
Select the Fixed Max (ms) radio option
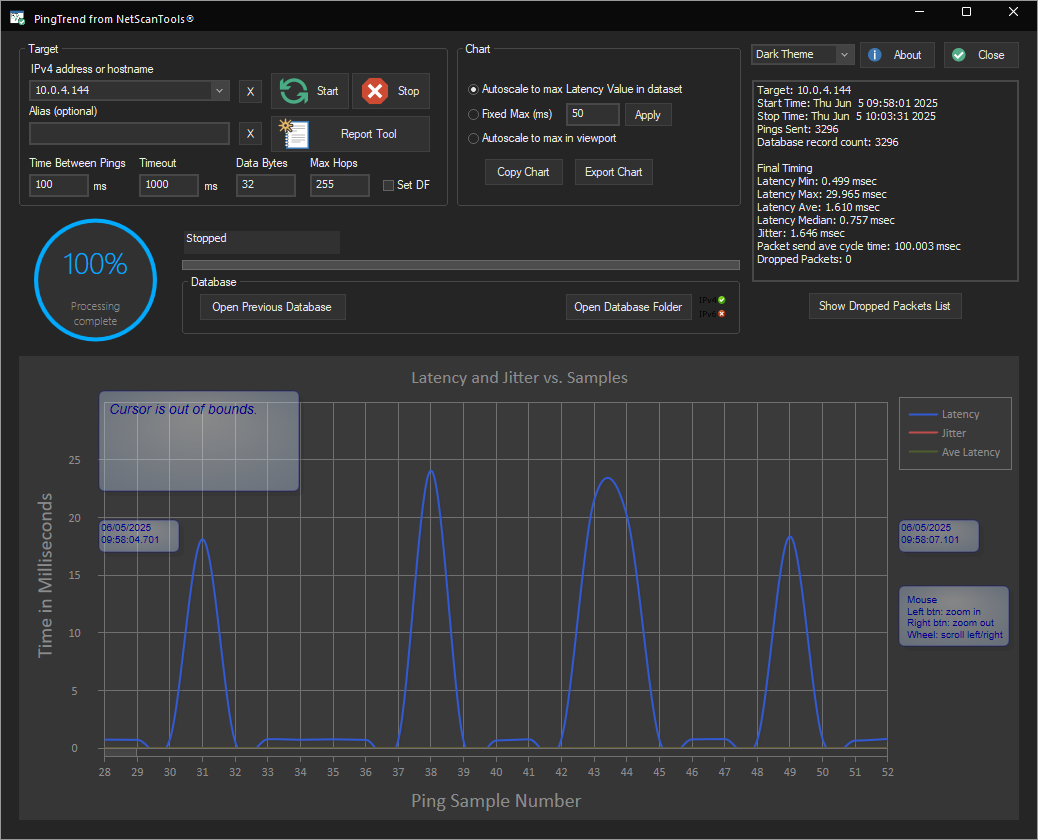[x=474, y=115]
